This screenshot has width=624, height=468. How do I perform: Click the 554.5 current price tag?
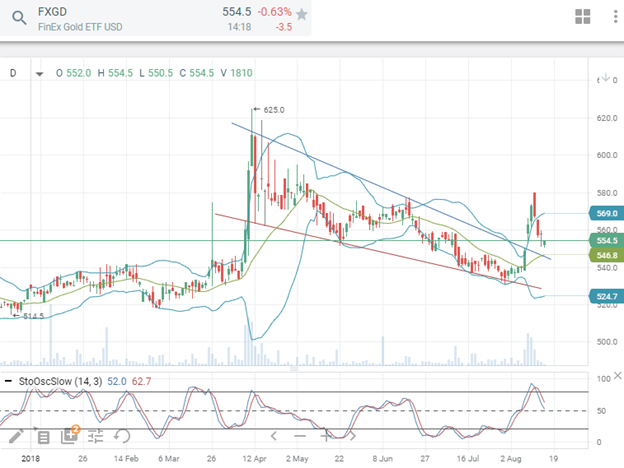pyautogui.click(x=606, y=240)
